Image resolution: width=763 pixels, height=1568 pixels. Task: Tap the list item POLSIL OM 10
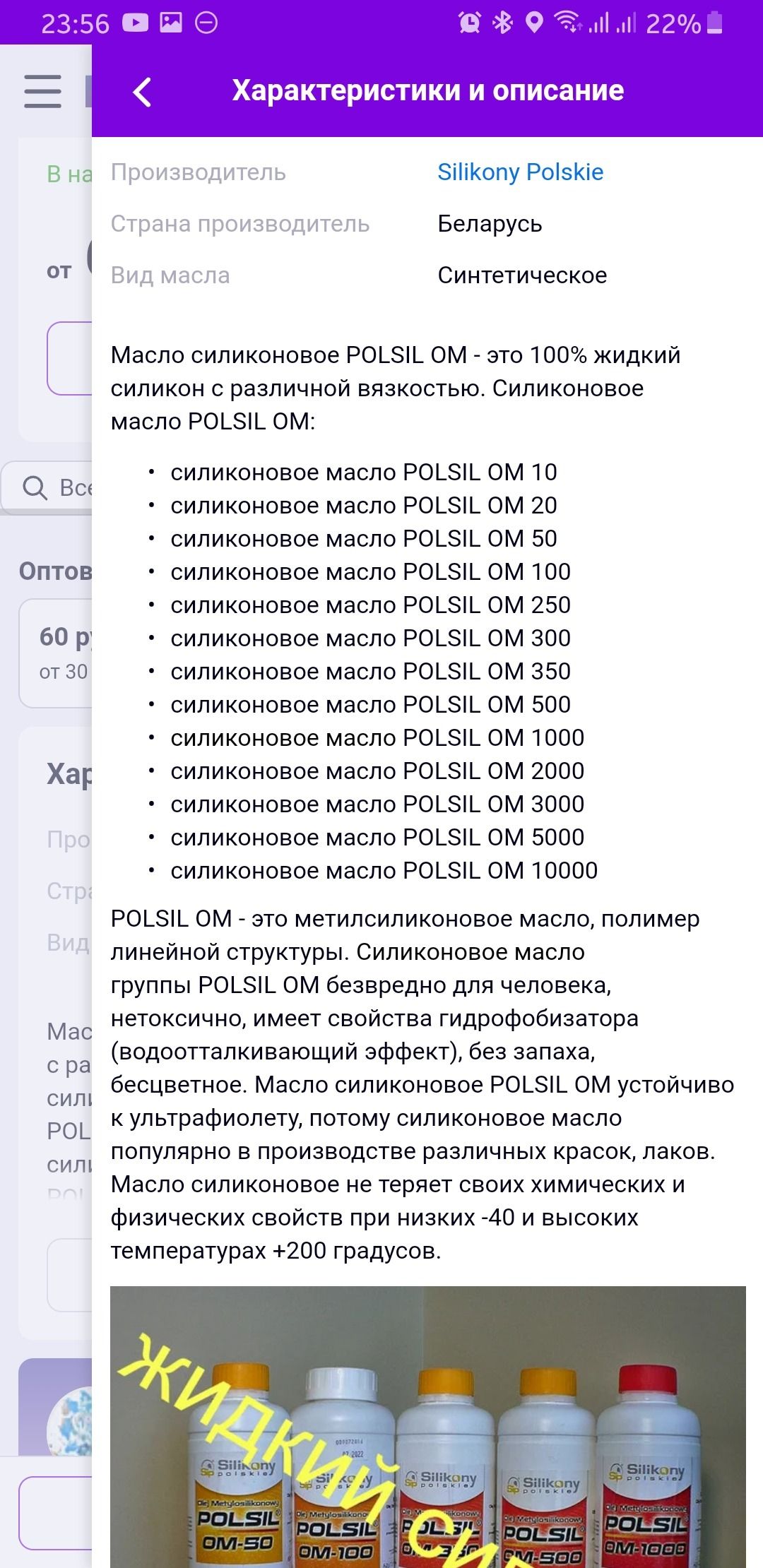coord(364,472)
